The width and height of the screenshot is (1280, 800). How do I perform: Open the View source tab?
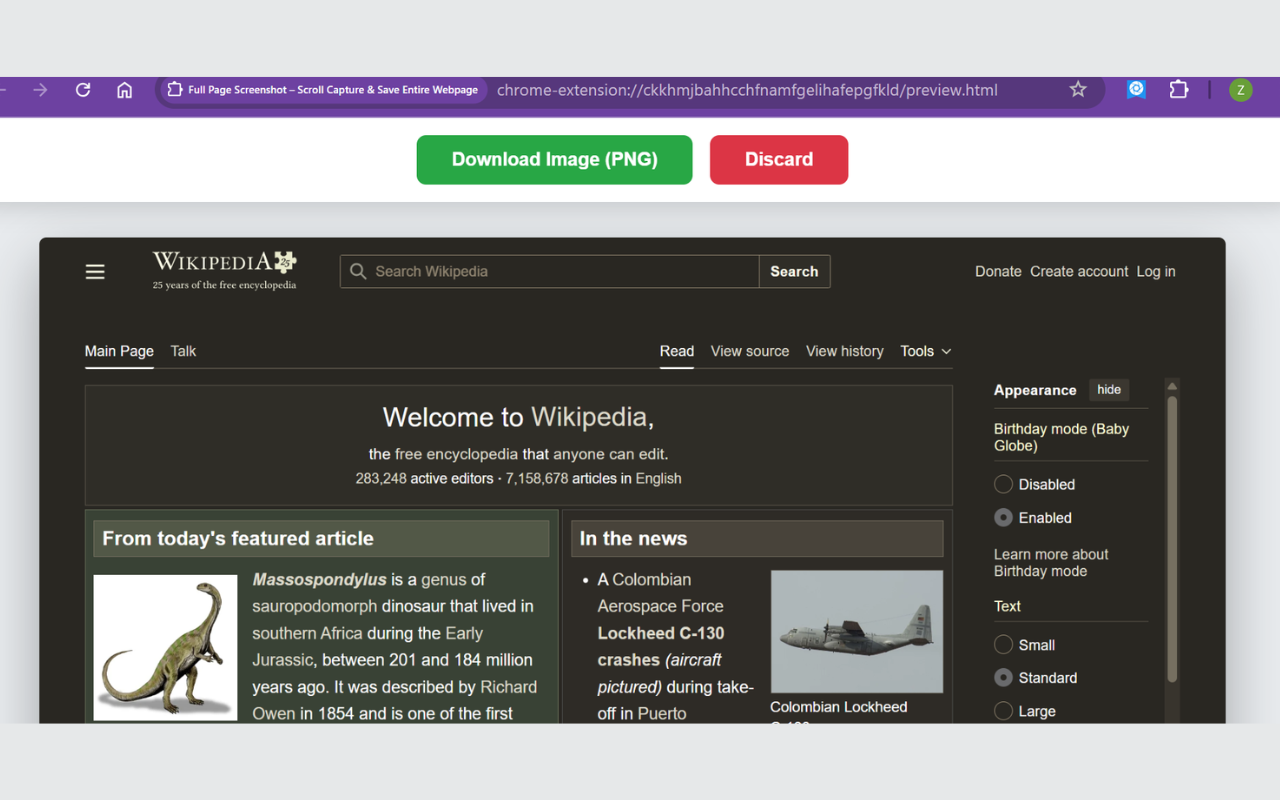coord(750,351)
